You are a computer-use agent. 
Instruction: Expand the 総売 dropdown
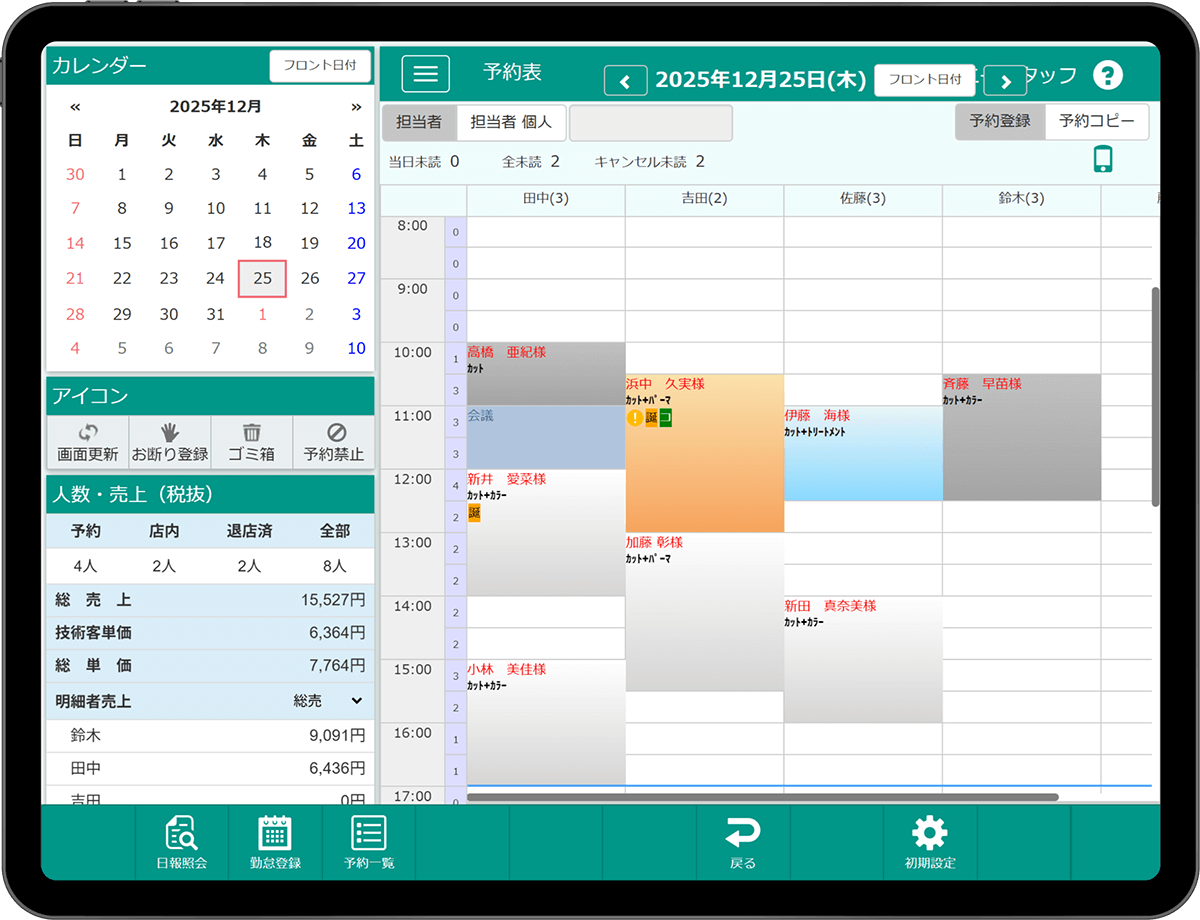pyautogui.click(x=356, y=701)
